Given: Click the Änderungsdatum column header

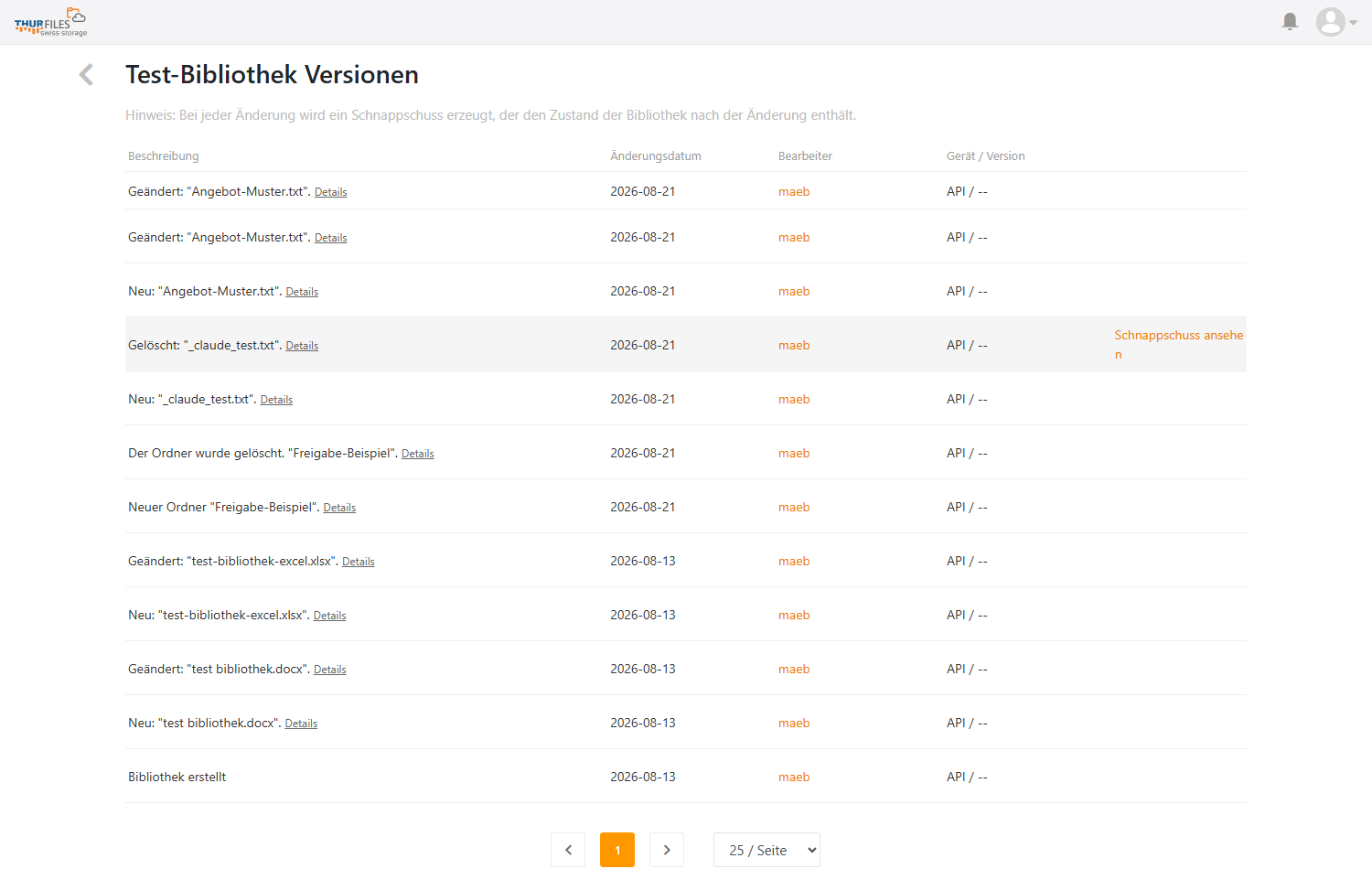Looking at the screenshot, I should [656, 156].
